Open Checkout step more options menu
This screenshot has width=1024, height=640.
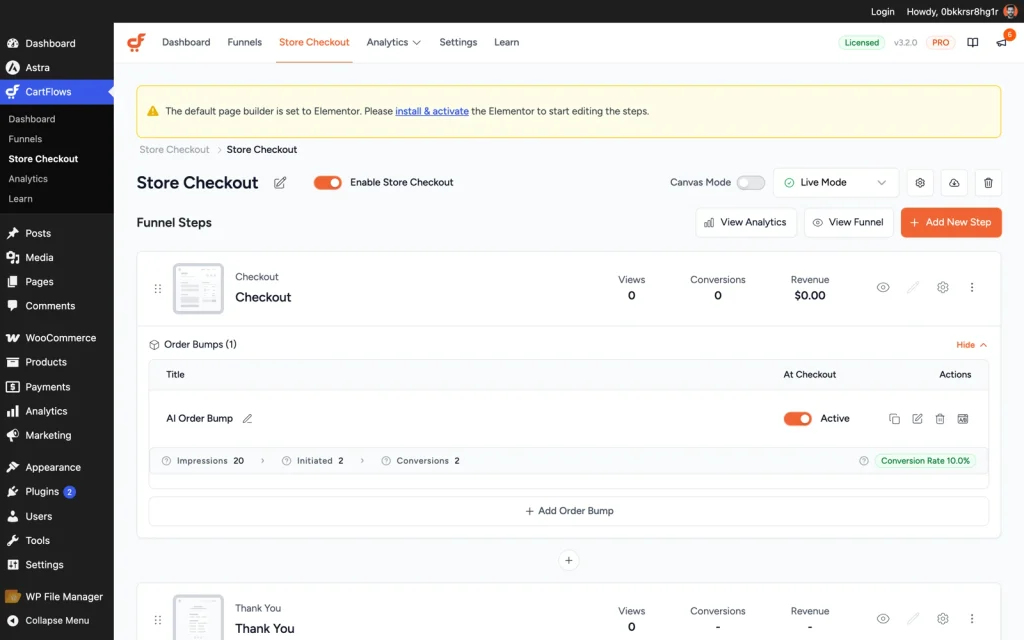(972, 287)
